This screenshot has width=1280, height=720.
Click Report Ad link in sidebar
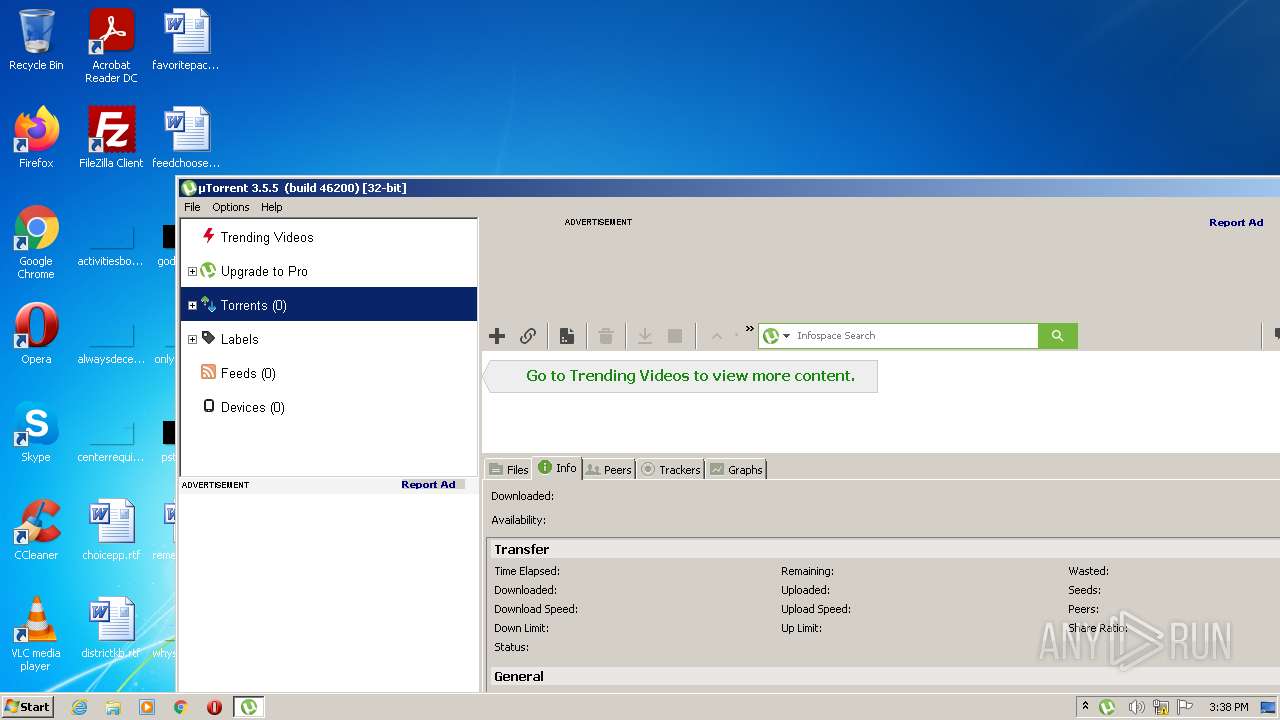428,484
